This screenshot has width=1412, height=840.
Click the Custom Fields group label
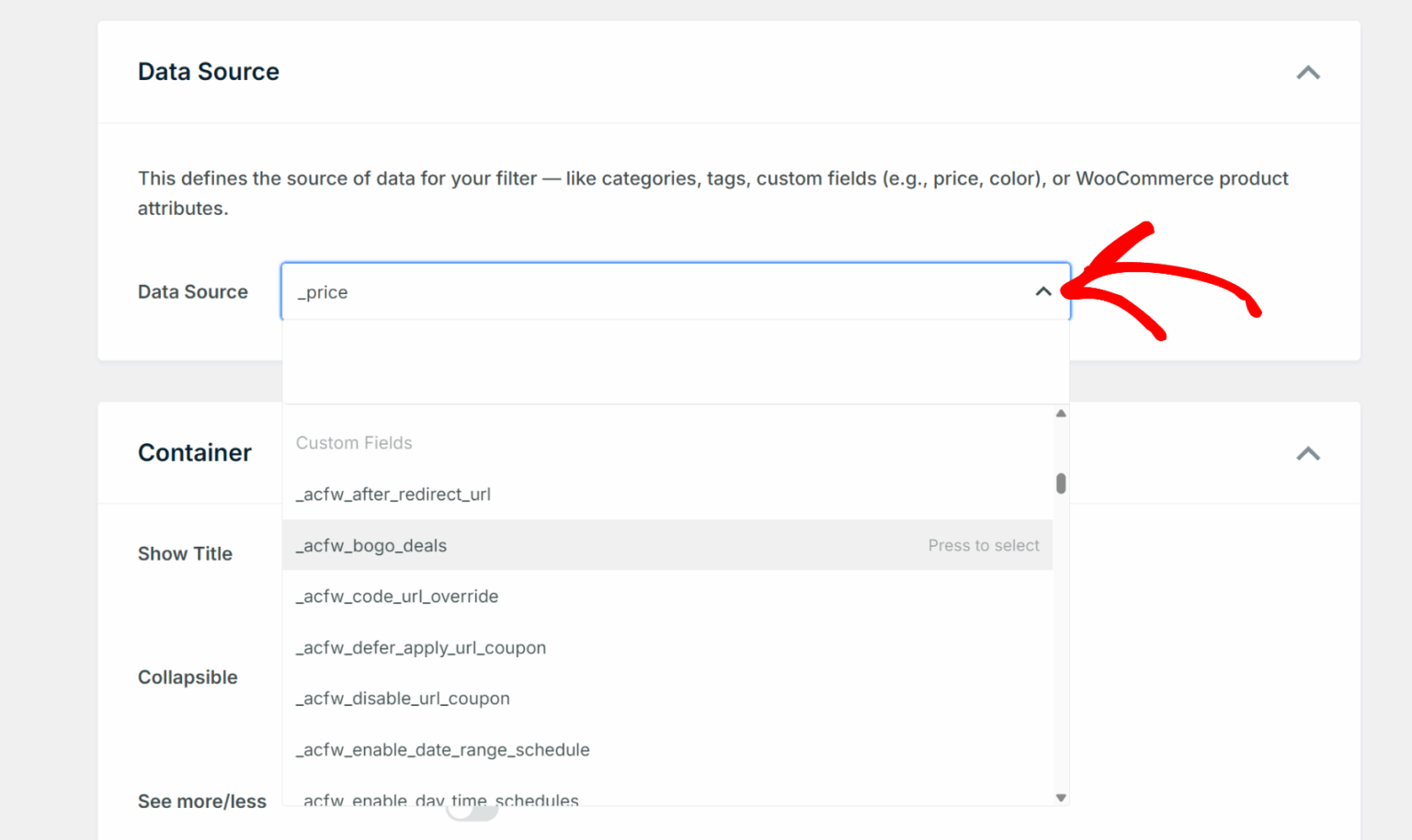pos(354,443)
